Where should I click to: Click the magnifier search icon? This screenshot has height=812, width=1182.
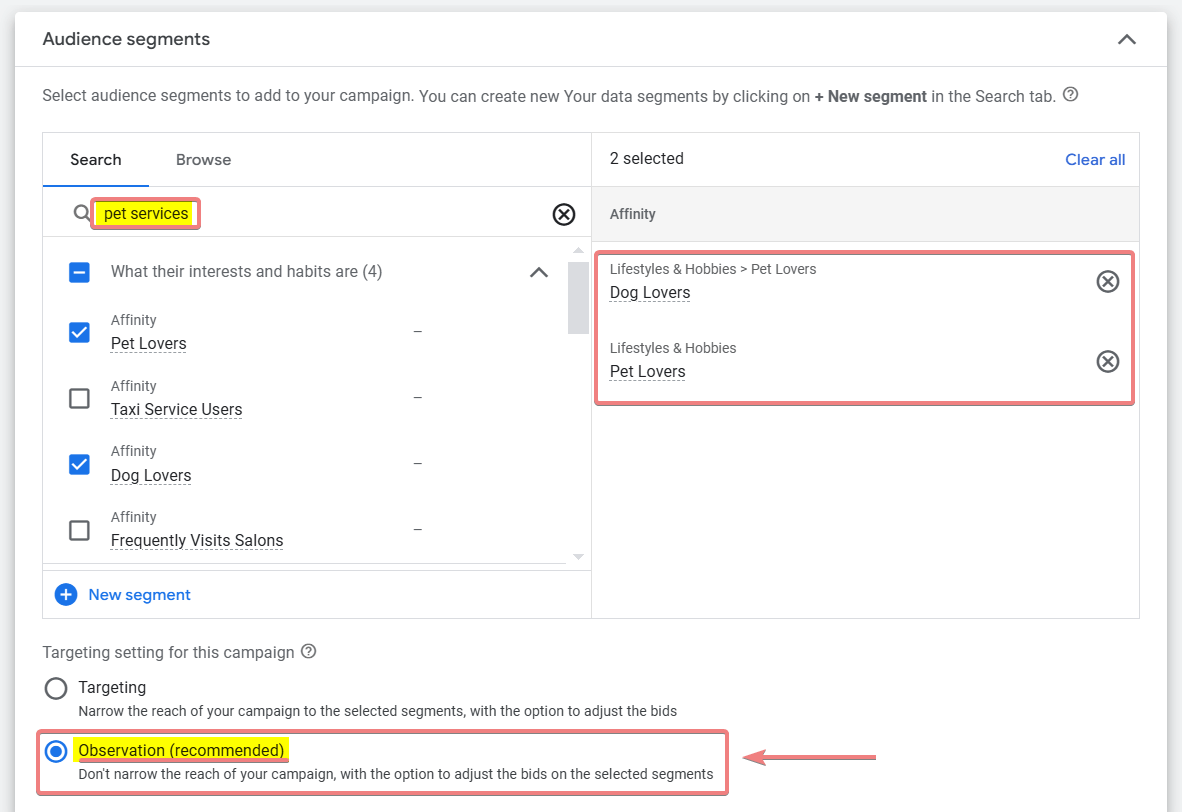point(81,213)
